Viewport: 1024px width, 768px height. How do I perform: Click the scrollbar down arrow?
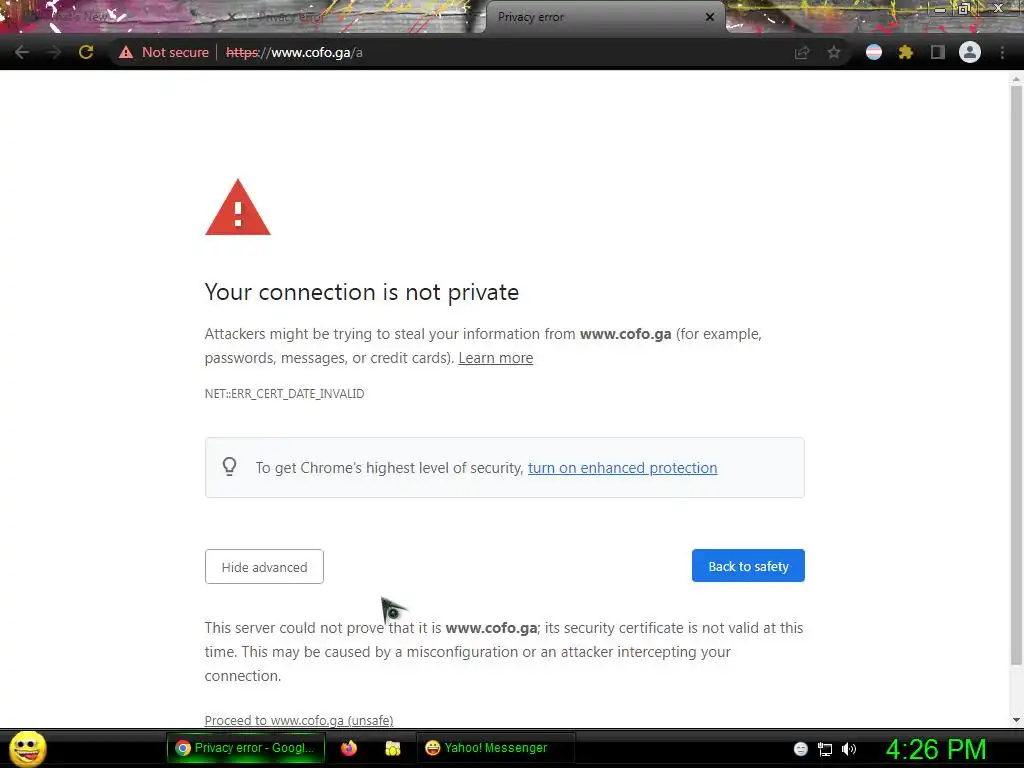click(1016, 720)
